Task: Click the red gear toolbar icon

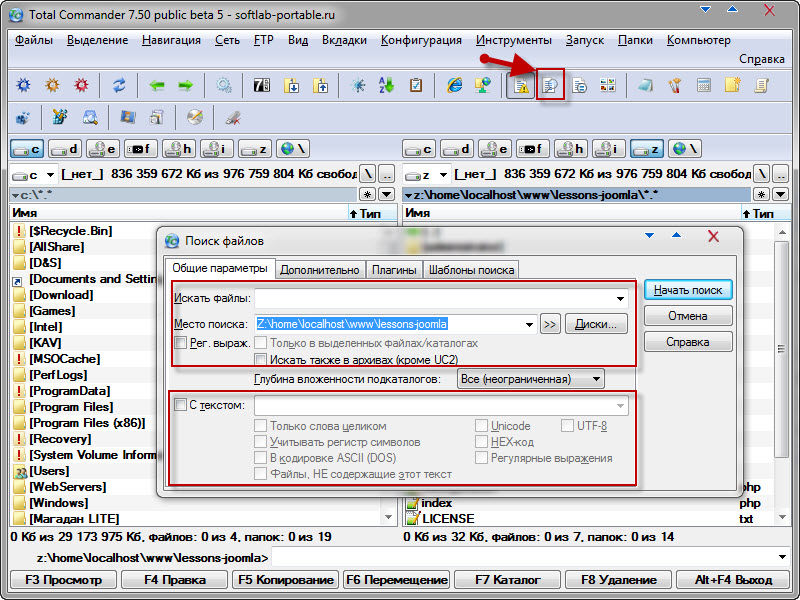Action: (x=82, y=85)
